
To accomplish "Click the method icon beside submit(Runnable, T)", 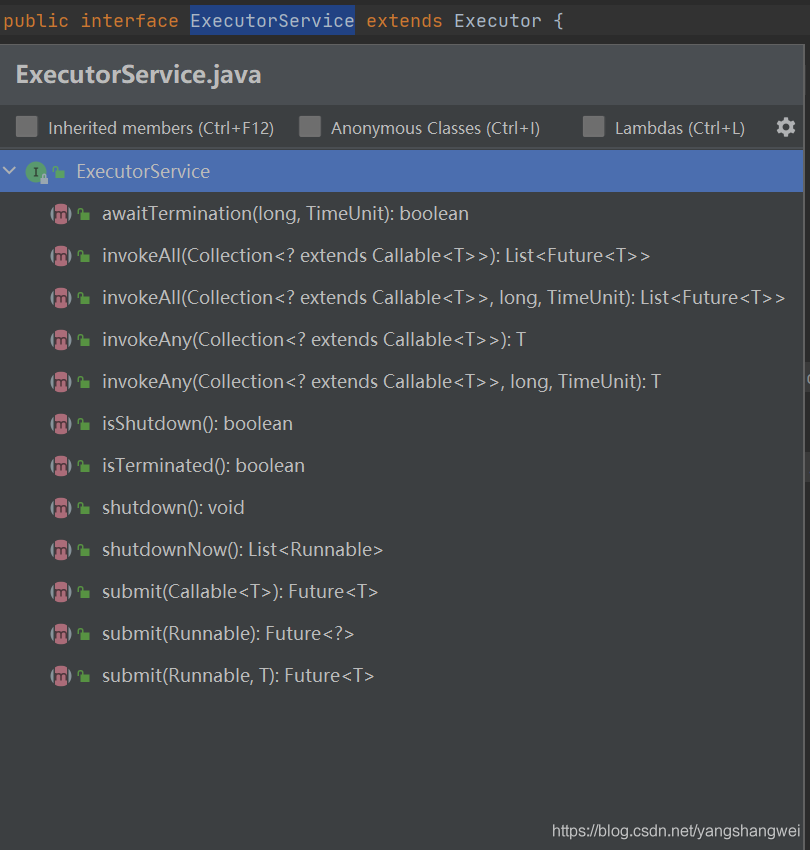I will click(60, 676).
